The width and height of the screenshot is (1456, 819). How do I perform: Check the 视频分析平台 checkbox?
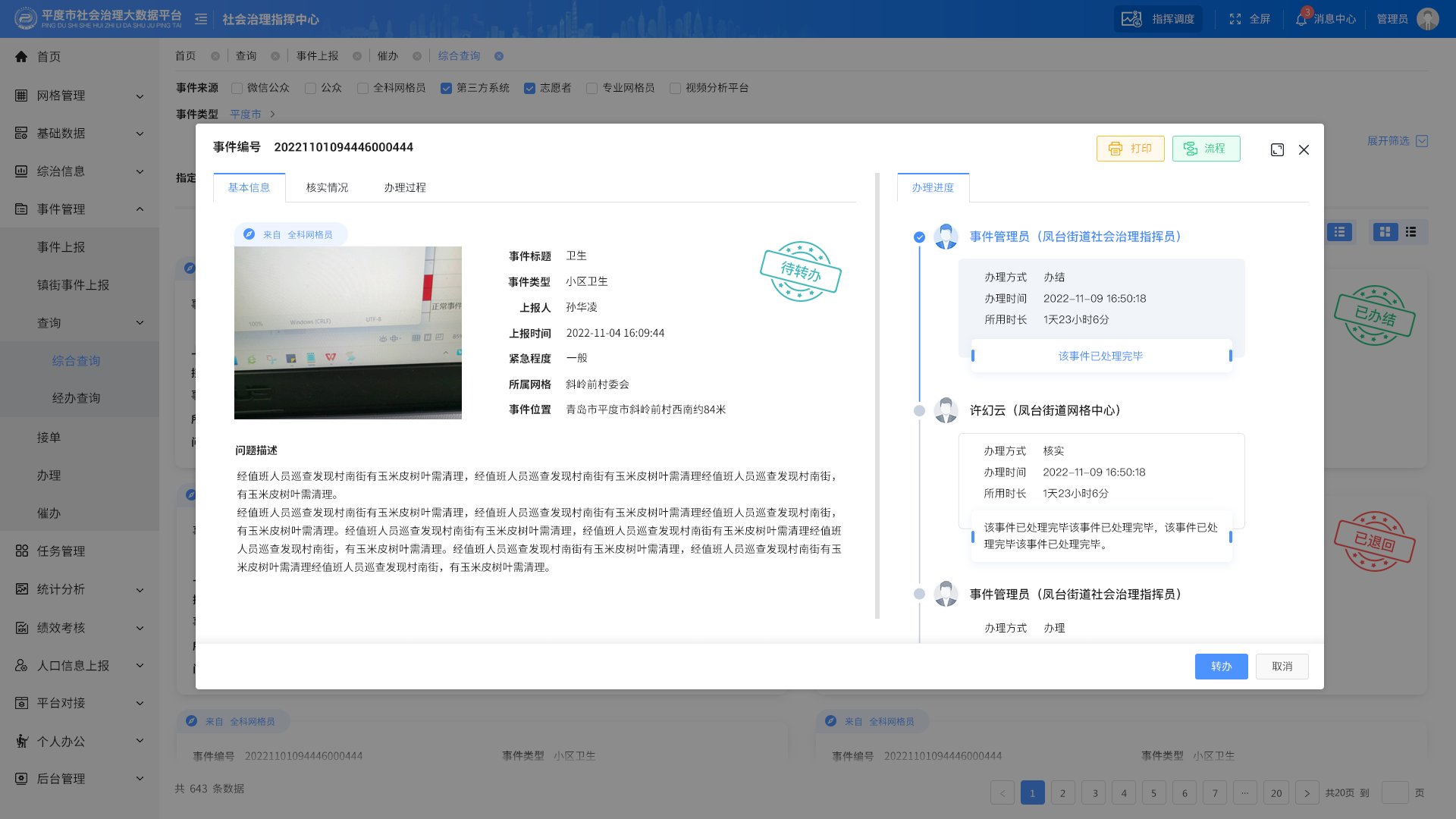675,89
